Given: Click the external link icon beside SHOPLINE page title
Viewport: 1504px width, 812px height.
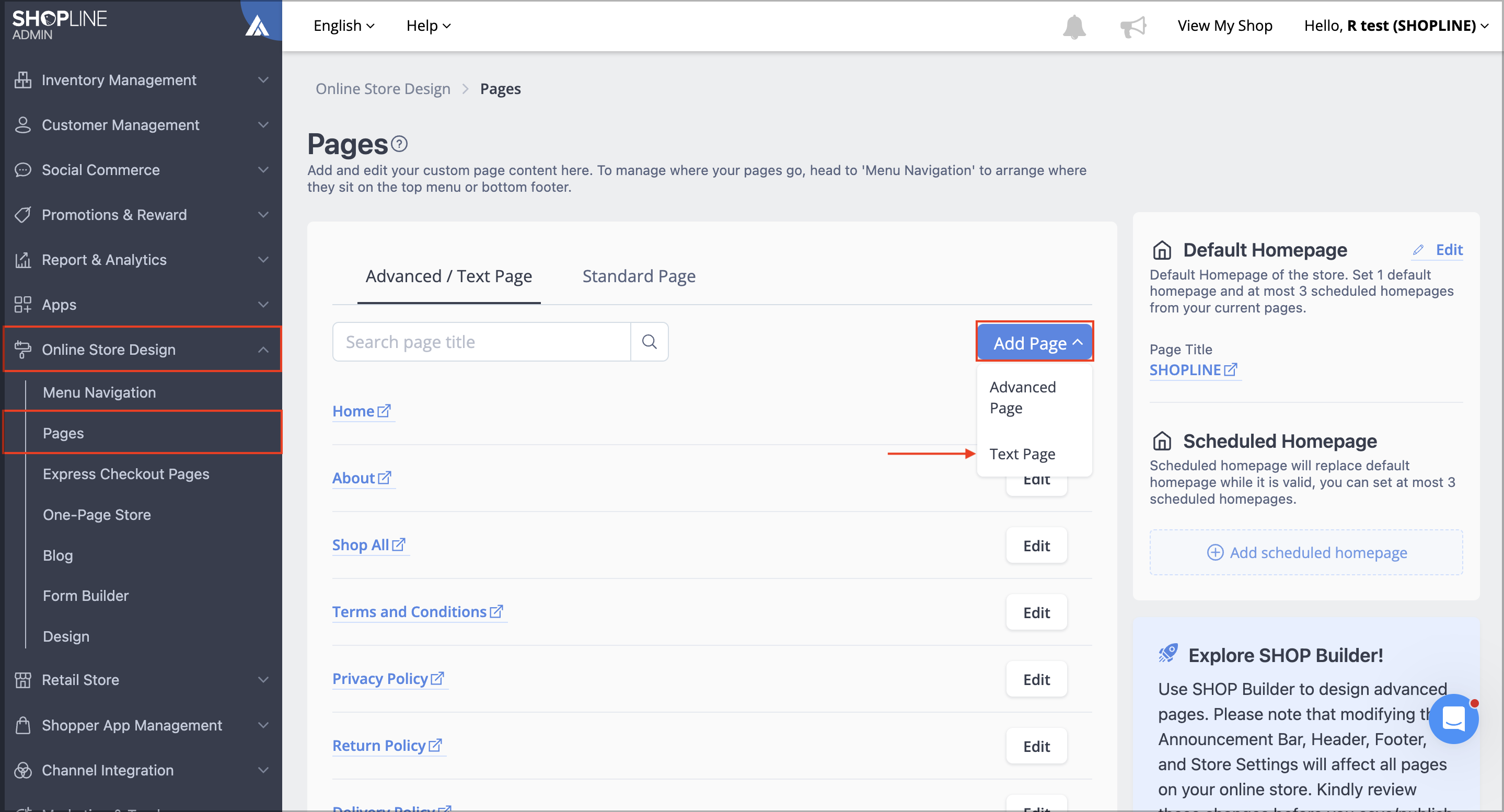Looking at the screenshot, I should [x=1231, y=369].
